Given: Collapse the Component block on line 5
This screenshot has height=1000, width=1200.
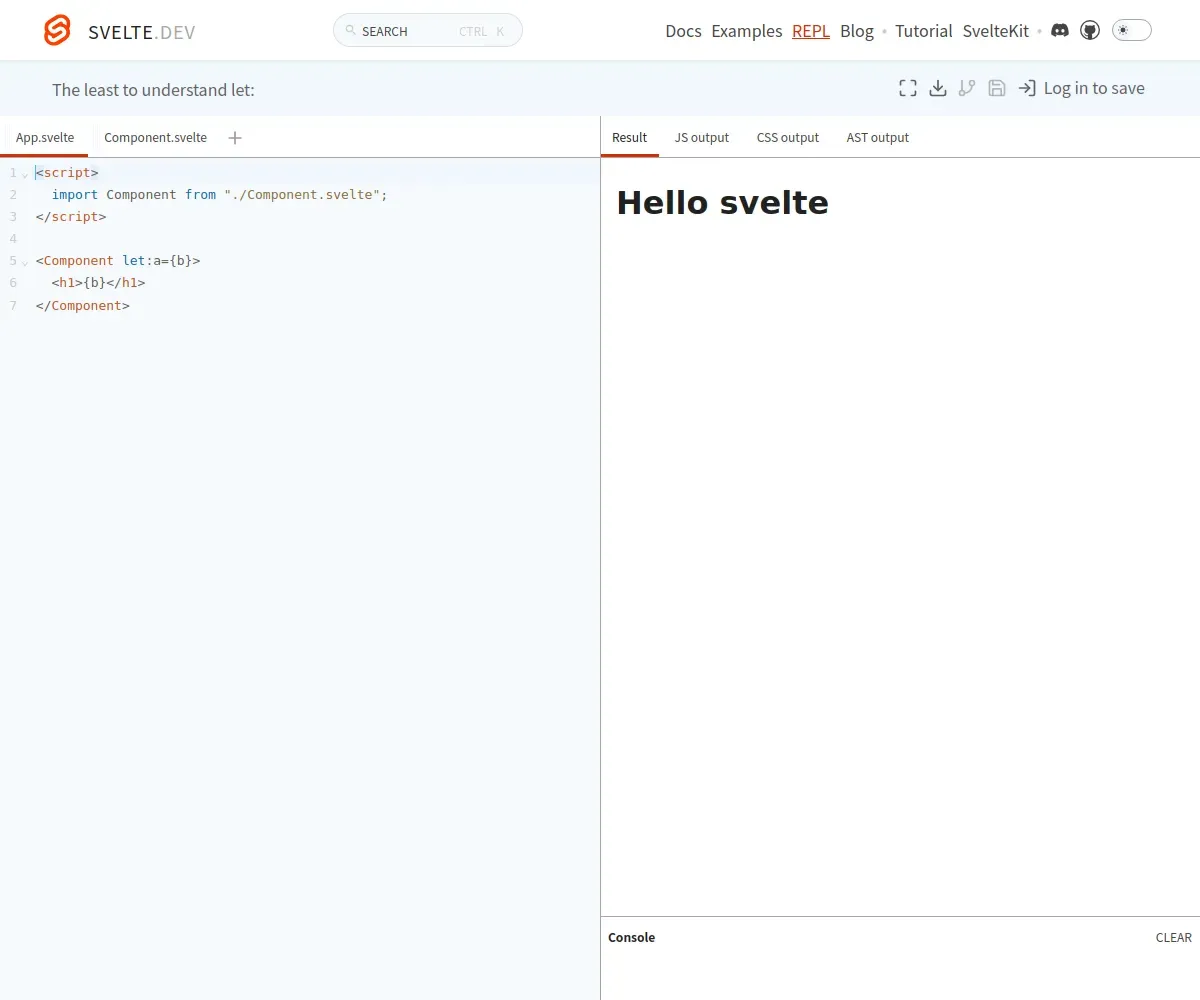Looking at the screenshot, I should coord(25,262).
